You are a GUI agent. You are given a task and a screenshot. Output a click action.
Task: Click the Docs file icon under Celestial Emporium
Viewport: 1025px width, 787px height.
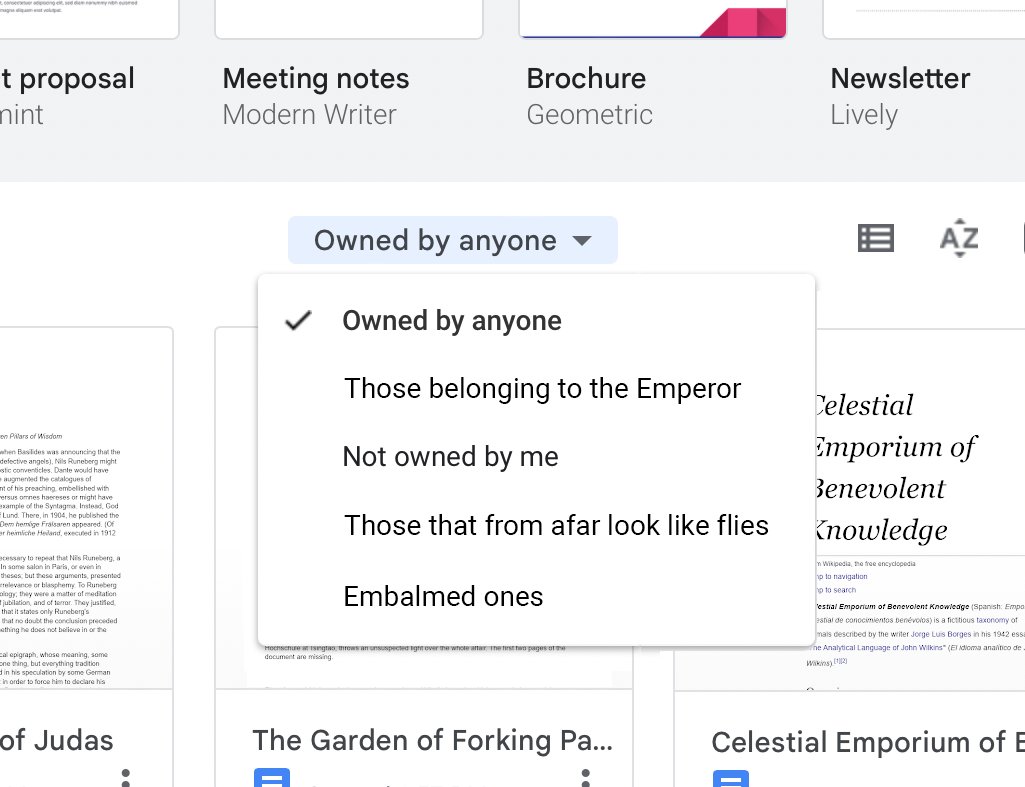click(731, 779)
